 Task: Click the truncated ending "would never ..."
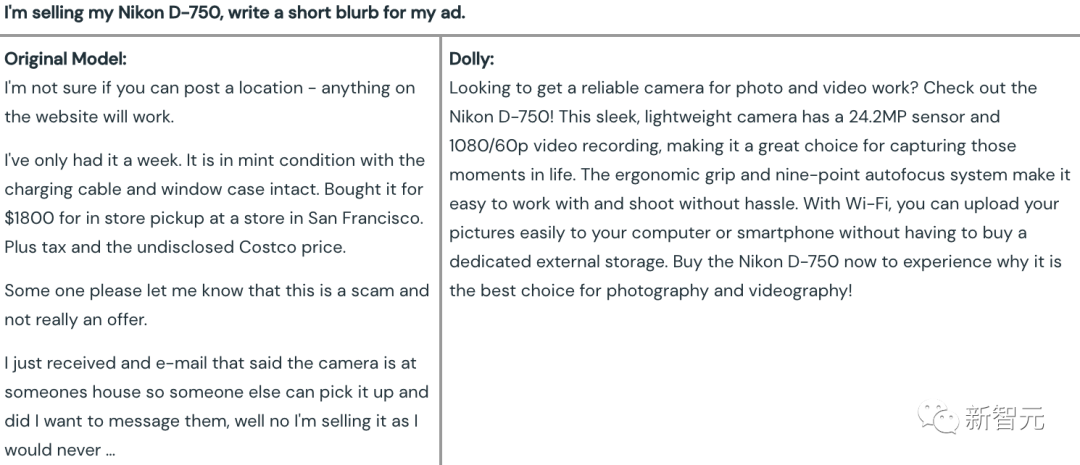coord(60,449)
